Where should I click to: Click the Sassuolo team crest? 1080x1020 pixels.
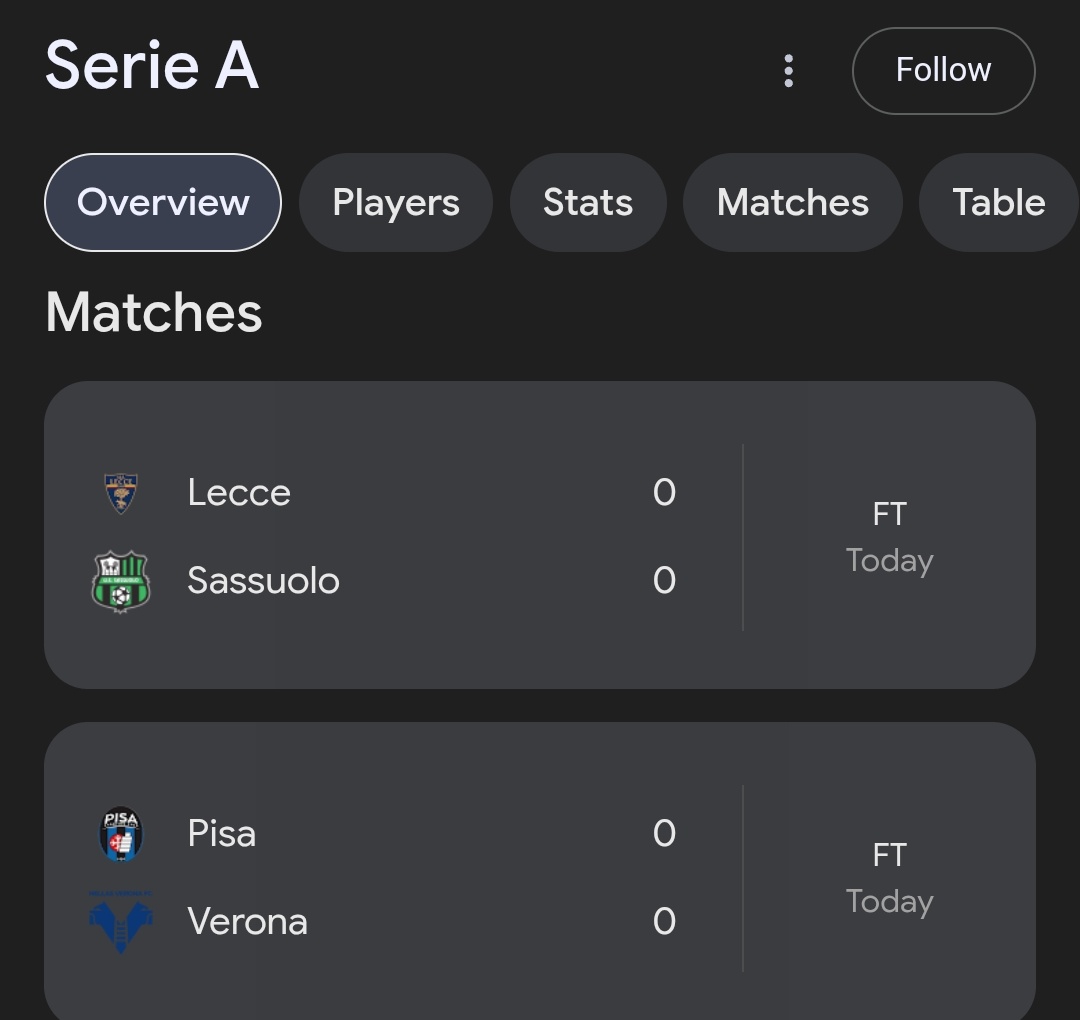click(x=121, y=581)
